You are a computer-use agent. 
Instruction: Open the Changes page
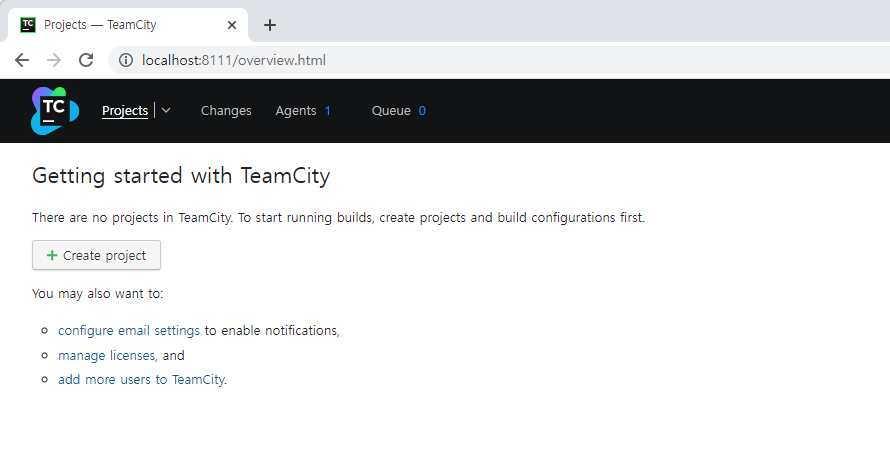tap(226, 111)
